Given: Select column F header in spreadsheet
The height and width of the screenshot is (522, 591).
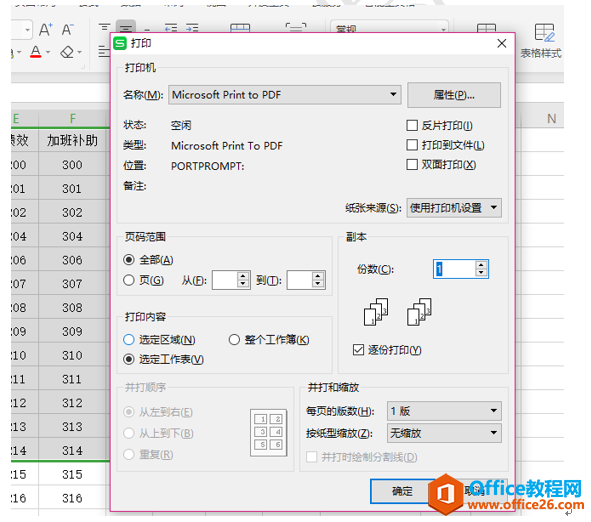Looking at the screenshot, I should pyautogui.click(x=72, y=119).
